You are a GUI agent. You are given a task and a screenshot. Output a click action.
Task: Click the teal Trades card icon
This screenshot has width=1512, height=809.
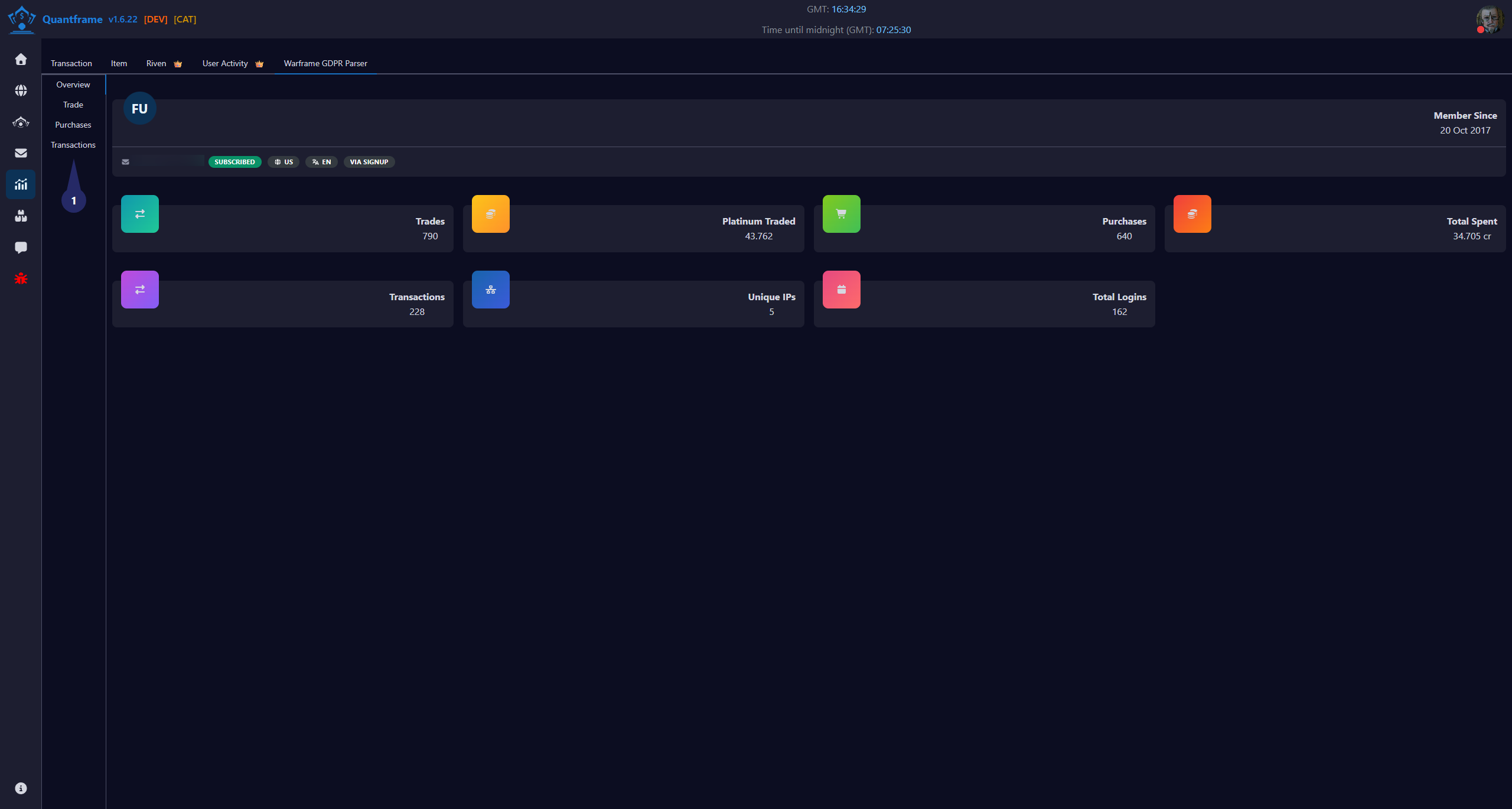coord(140,214)
